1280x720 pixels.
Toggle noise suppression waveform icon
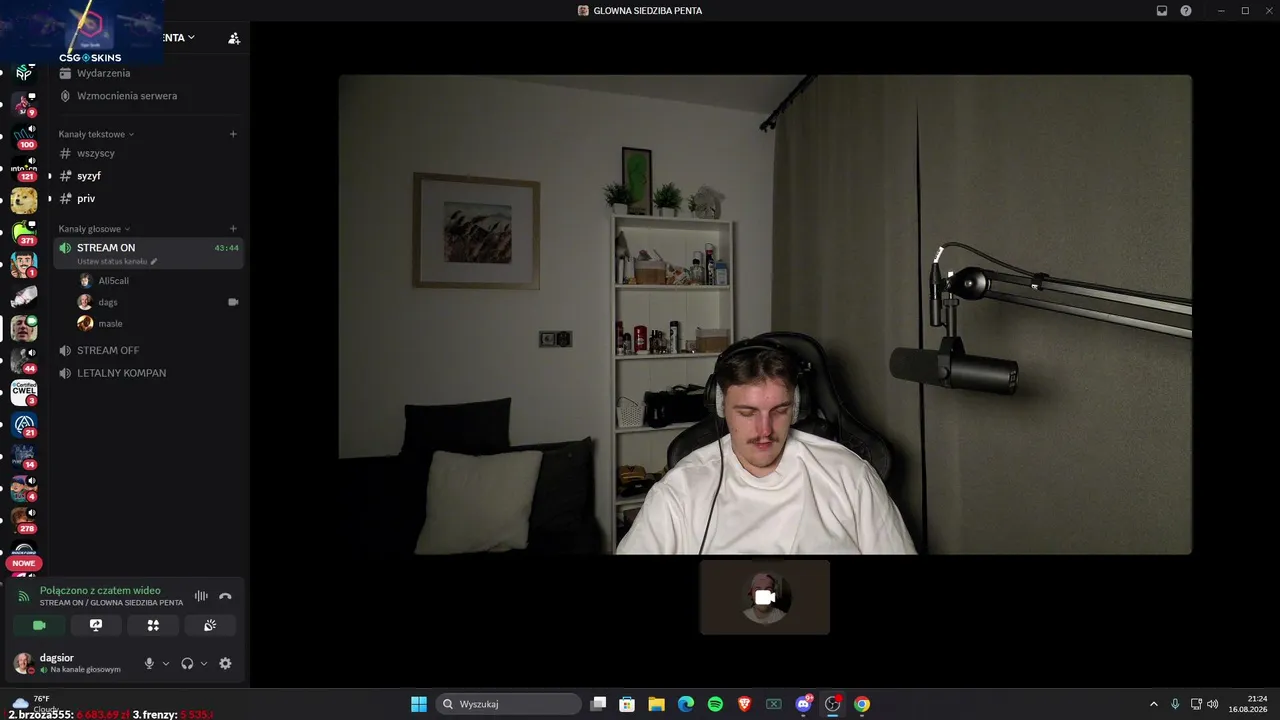click(201, 596)
